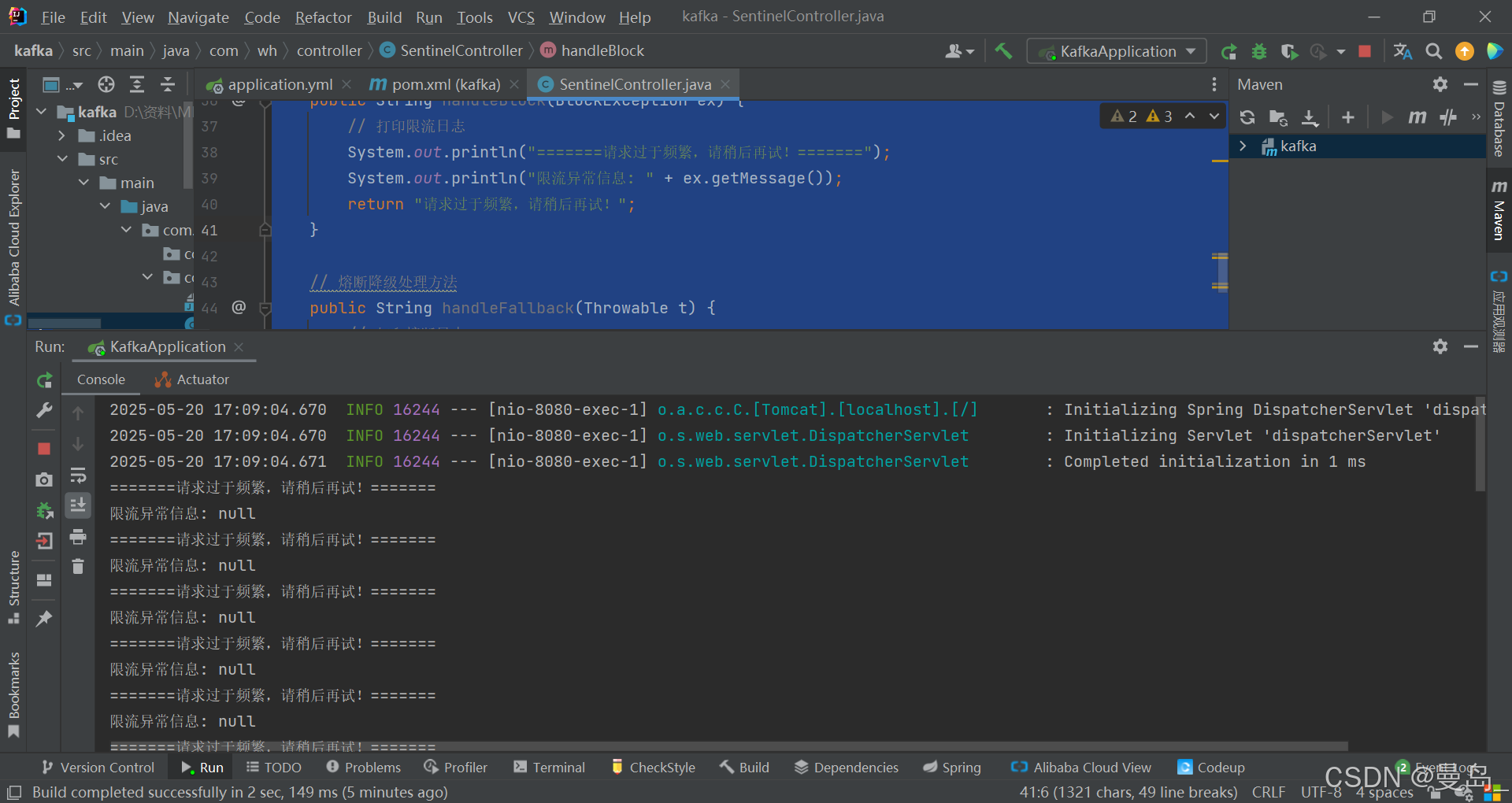Toggle Structure tool window

[13, 587]
